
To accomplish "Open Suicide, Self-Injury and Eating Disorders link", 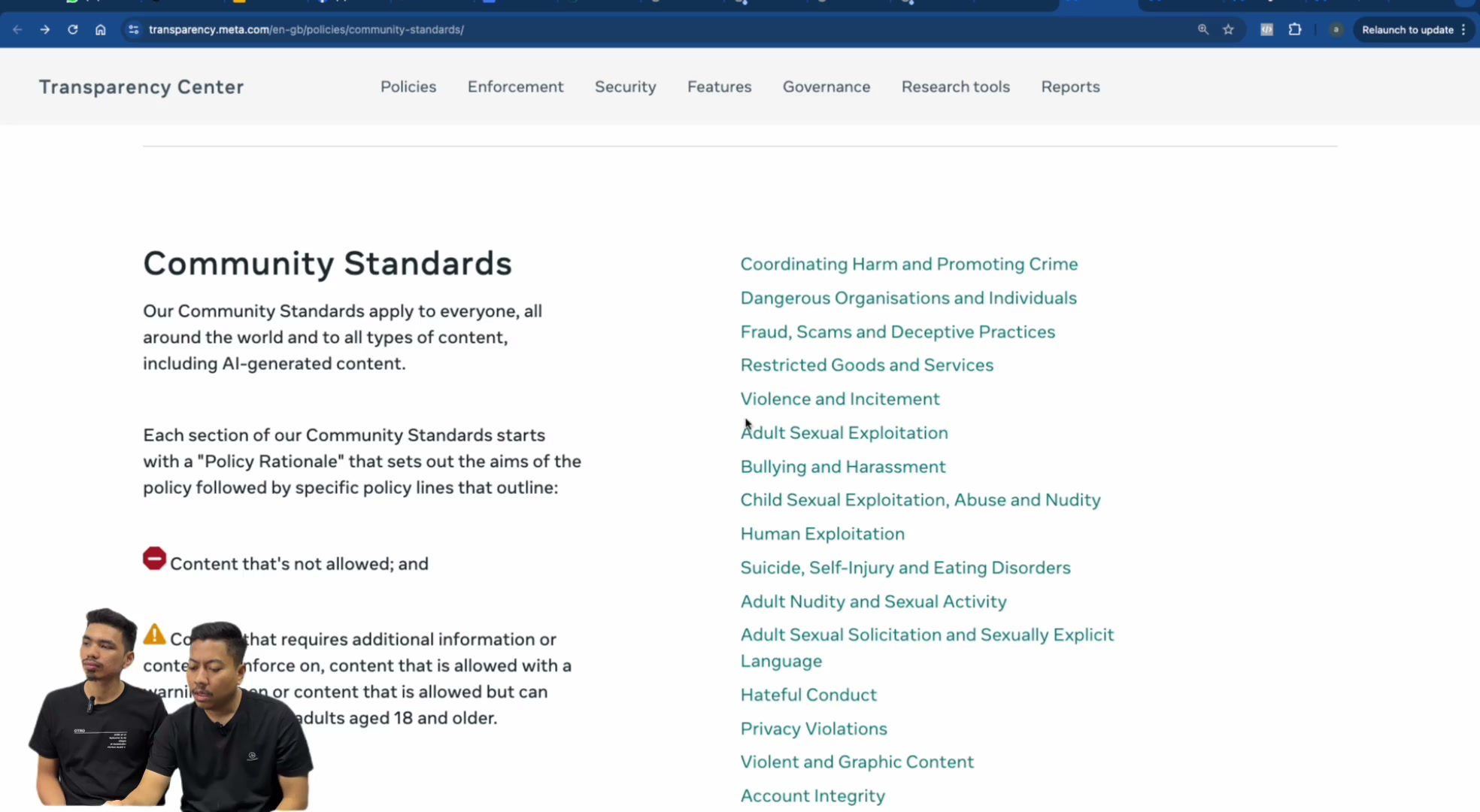I will [x=905, y=568].
